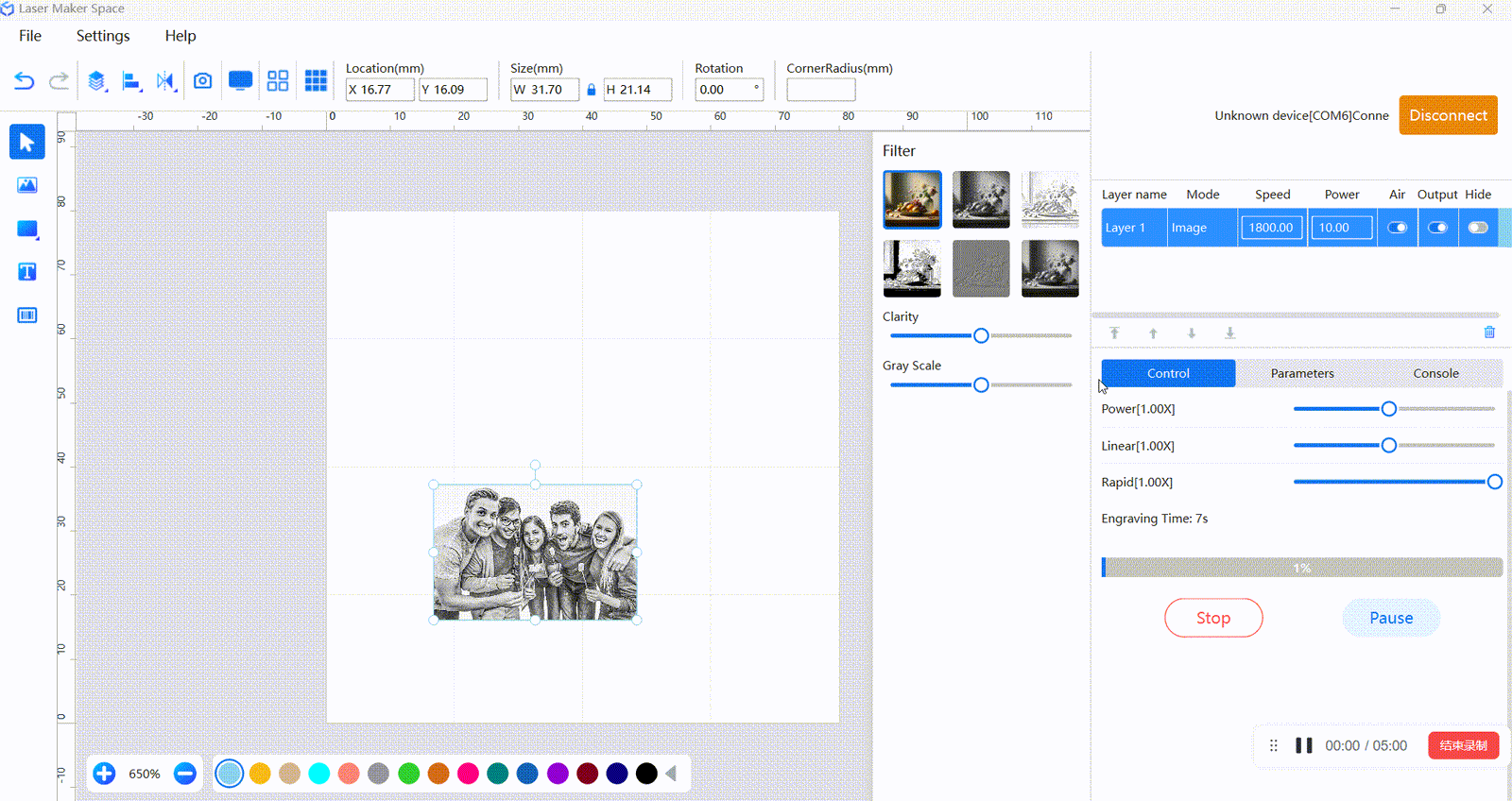
Task: Collapse the color palette arrow
Action: 671,774
